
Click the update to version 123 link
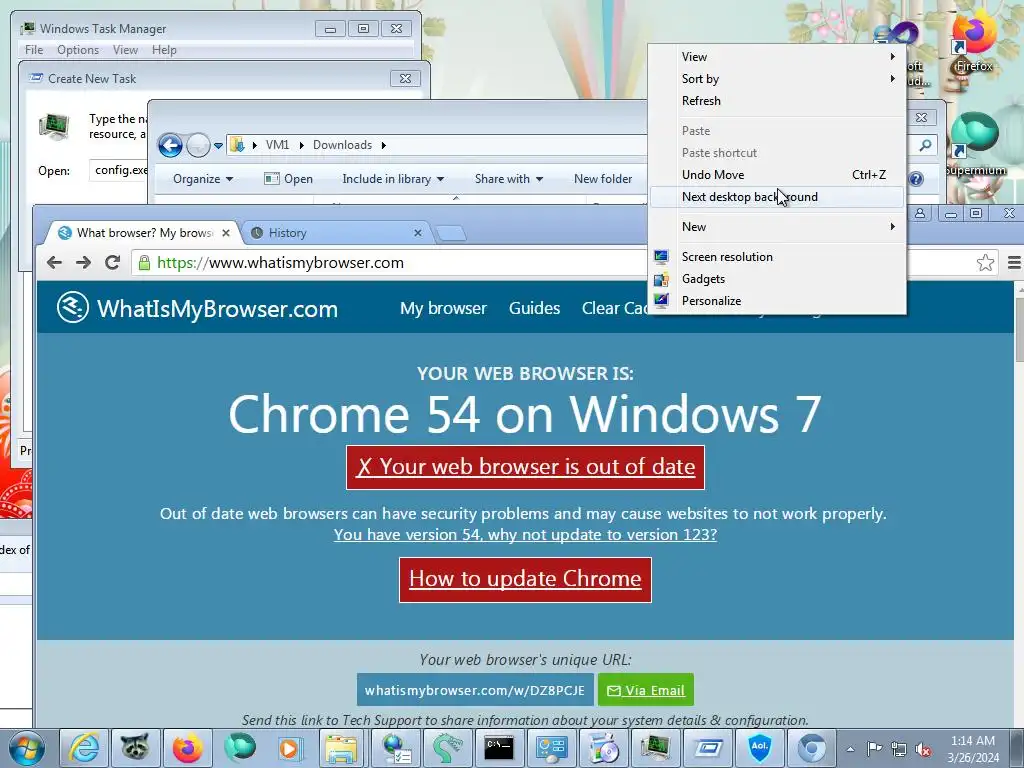click(525, 534)
